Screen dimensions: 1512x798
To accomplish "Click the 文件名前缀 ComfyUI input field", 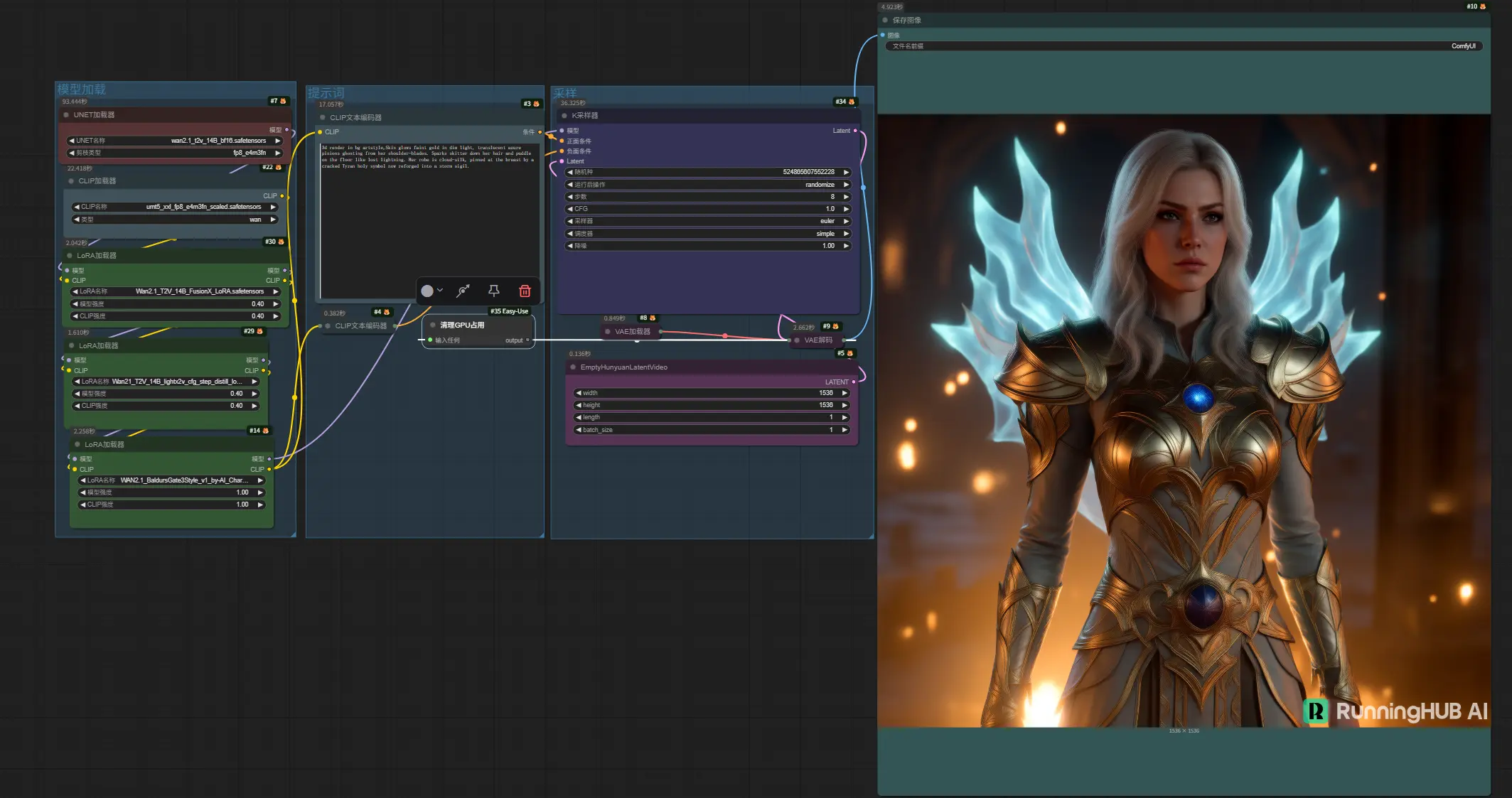I will pos(1183,46).
